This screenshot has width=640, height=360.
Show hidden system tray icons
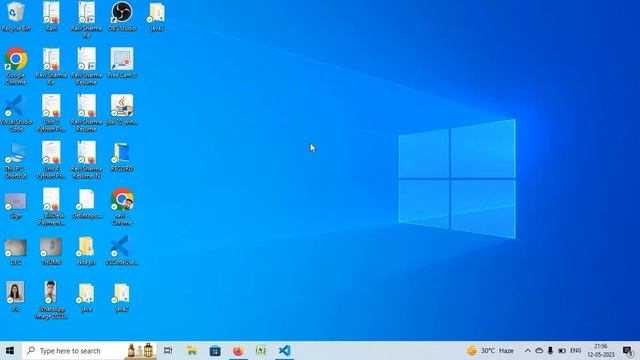[x=527, y=351]
